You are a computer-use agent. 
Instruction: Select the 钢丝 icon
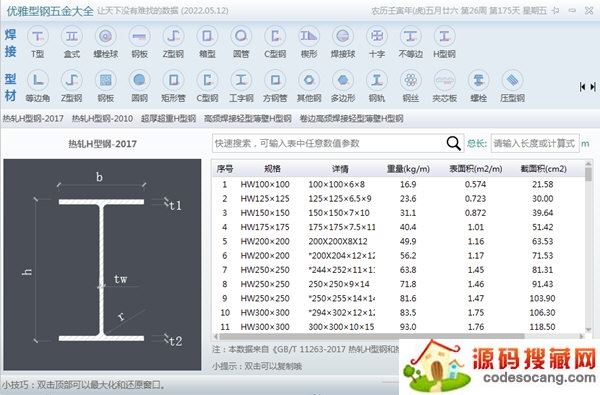point(411,80)
